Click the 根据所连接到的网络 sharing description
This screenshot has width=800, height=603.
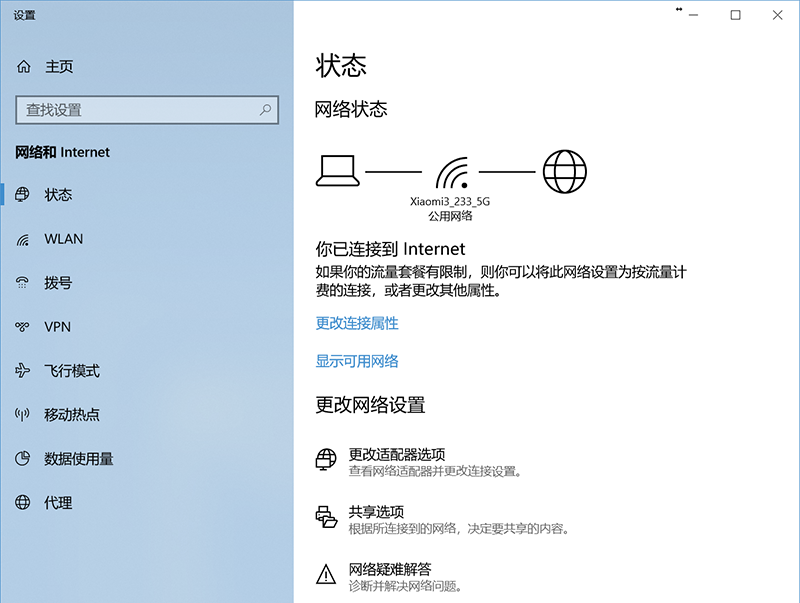click(458, 529)
